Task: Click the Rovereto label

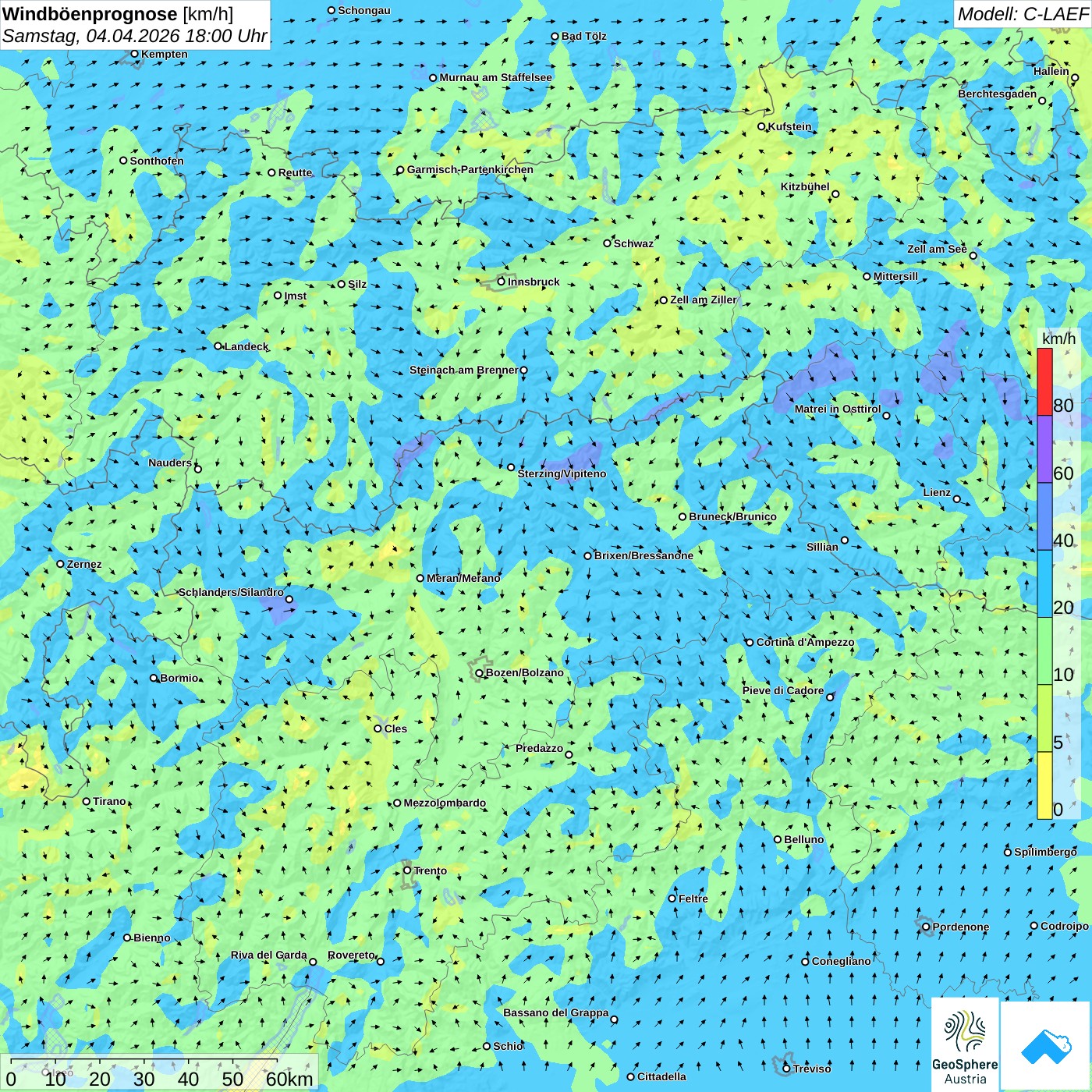Action: (x=351, y=955)
